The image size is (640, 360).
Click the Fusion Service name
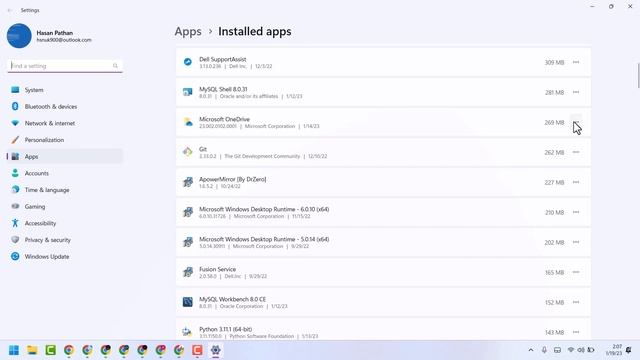coord(218,269)
